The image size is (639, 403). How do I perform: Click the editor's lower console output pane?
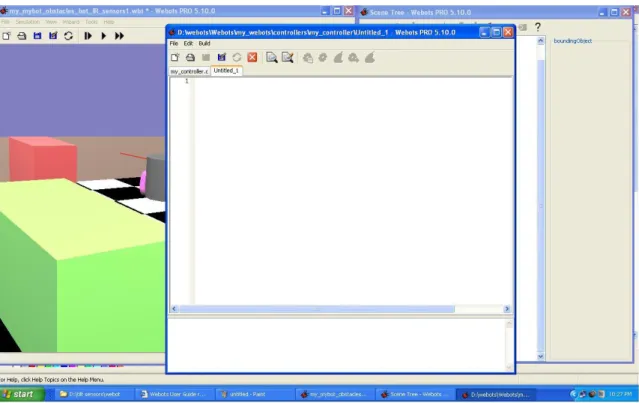(337, 345)
